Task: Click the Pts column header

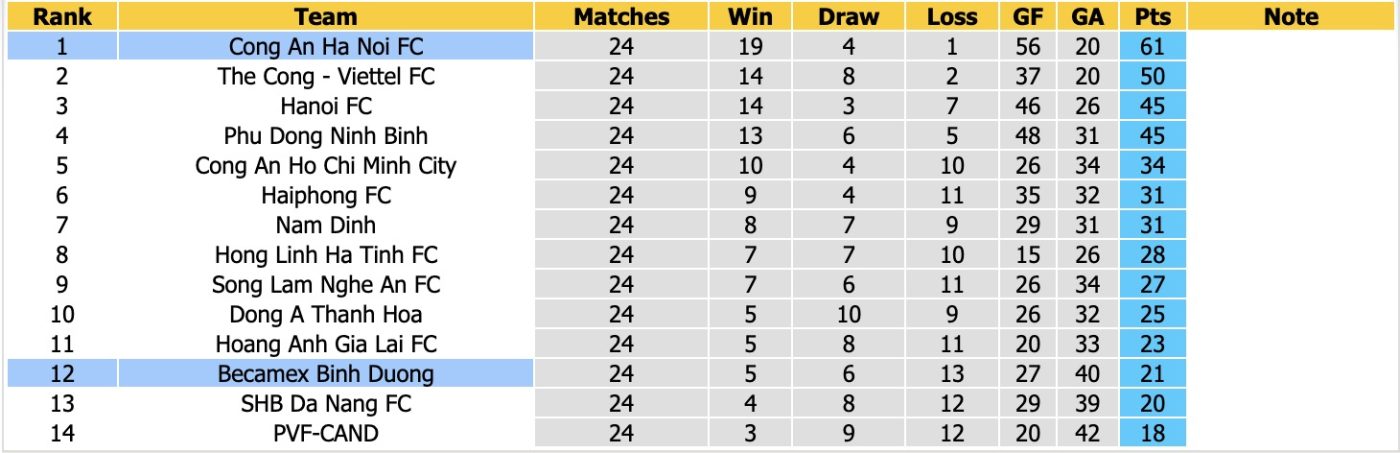Action: (x=1152, y=16)
